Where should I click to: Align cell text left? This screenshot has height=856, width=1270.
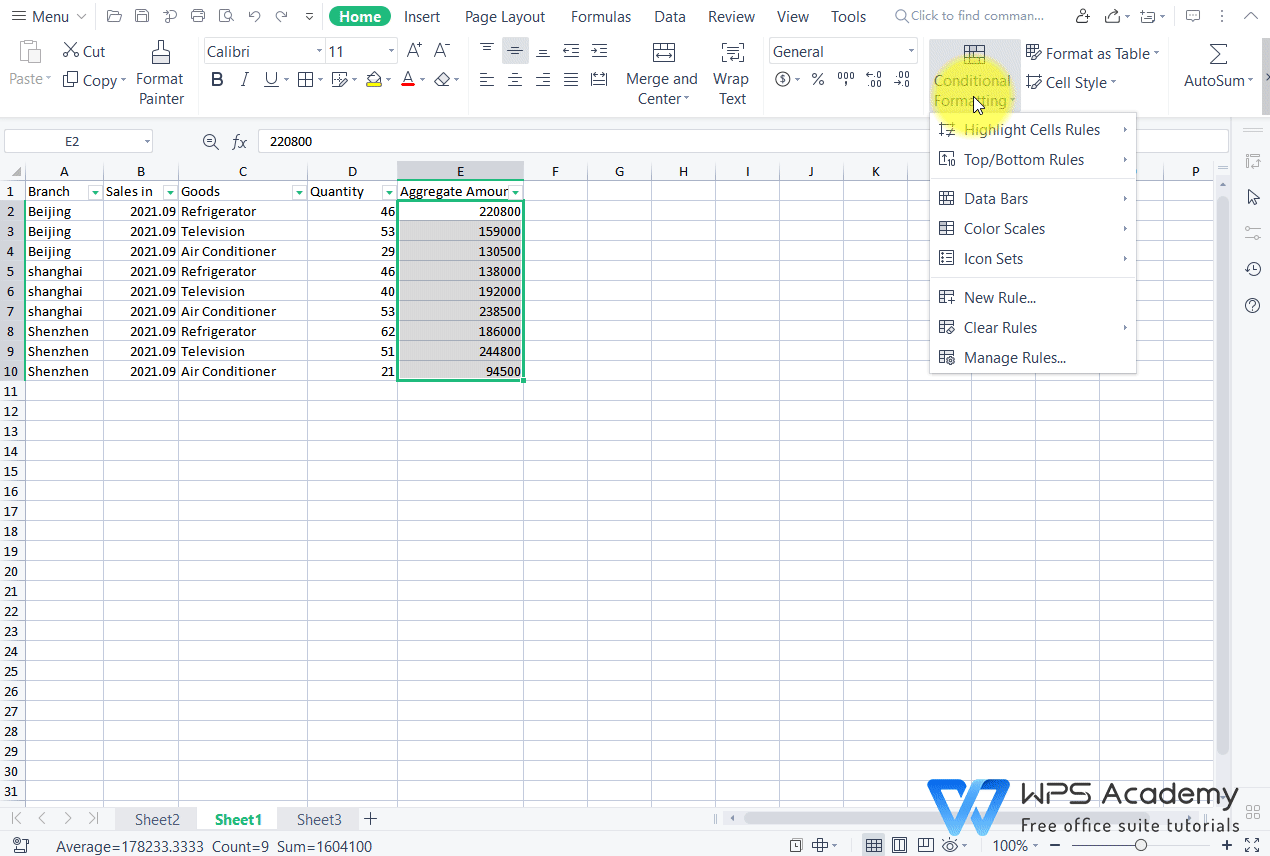487,80
